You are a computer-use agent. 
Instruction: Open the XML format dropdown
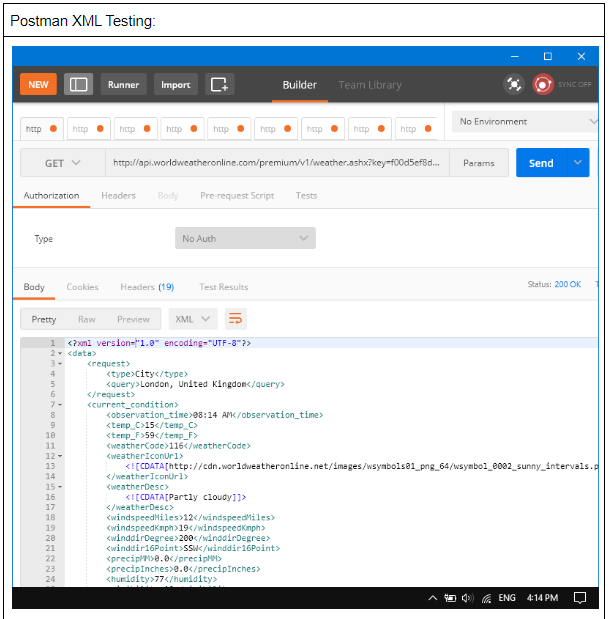[193, 319]
